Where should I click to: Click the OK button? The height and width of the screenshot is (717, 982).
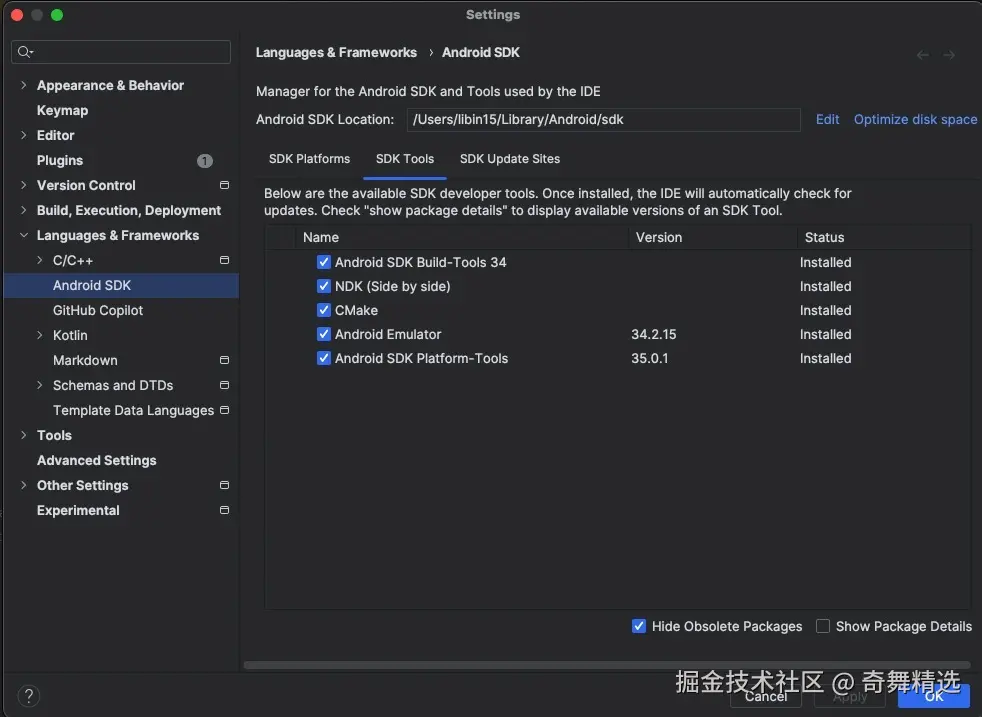934,696
